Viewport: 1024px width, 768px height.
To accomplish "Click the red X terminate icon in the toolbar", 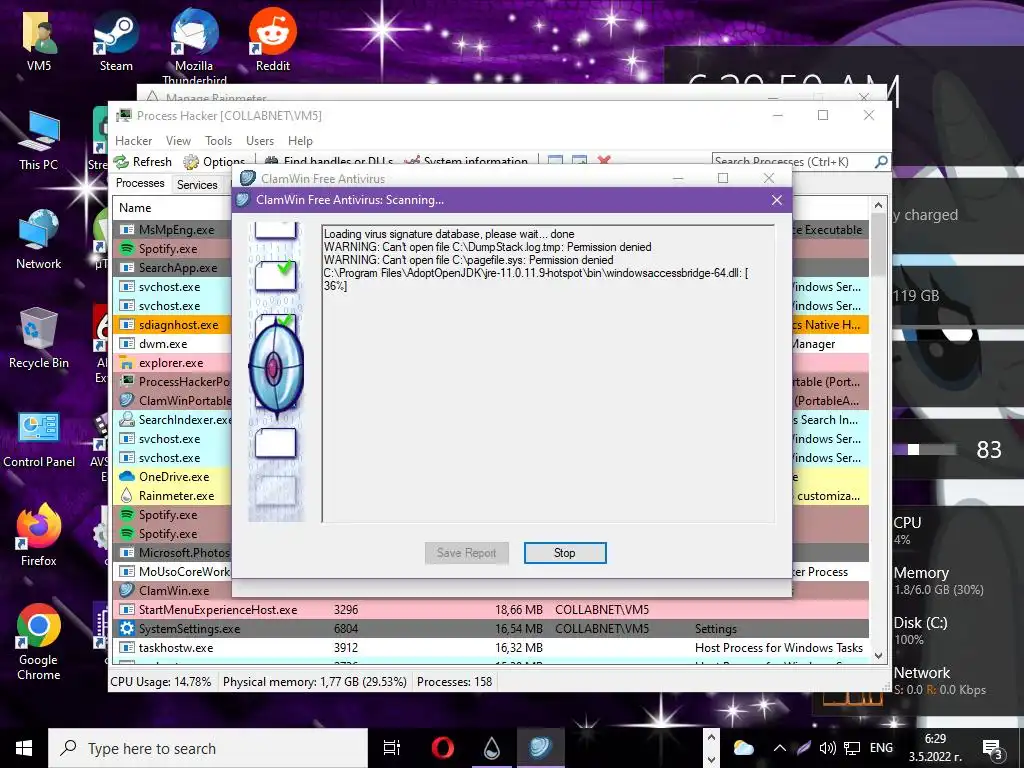I will (604, 160).
